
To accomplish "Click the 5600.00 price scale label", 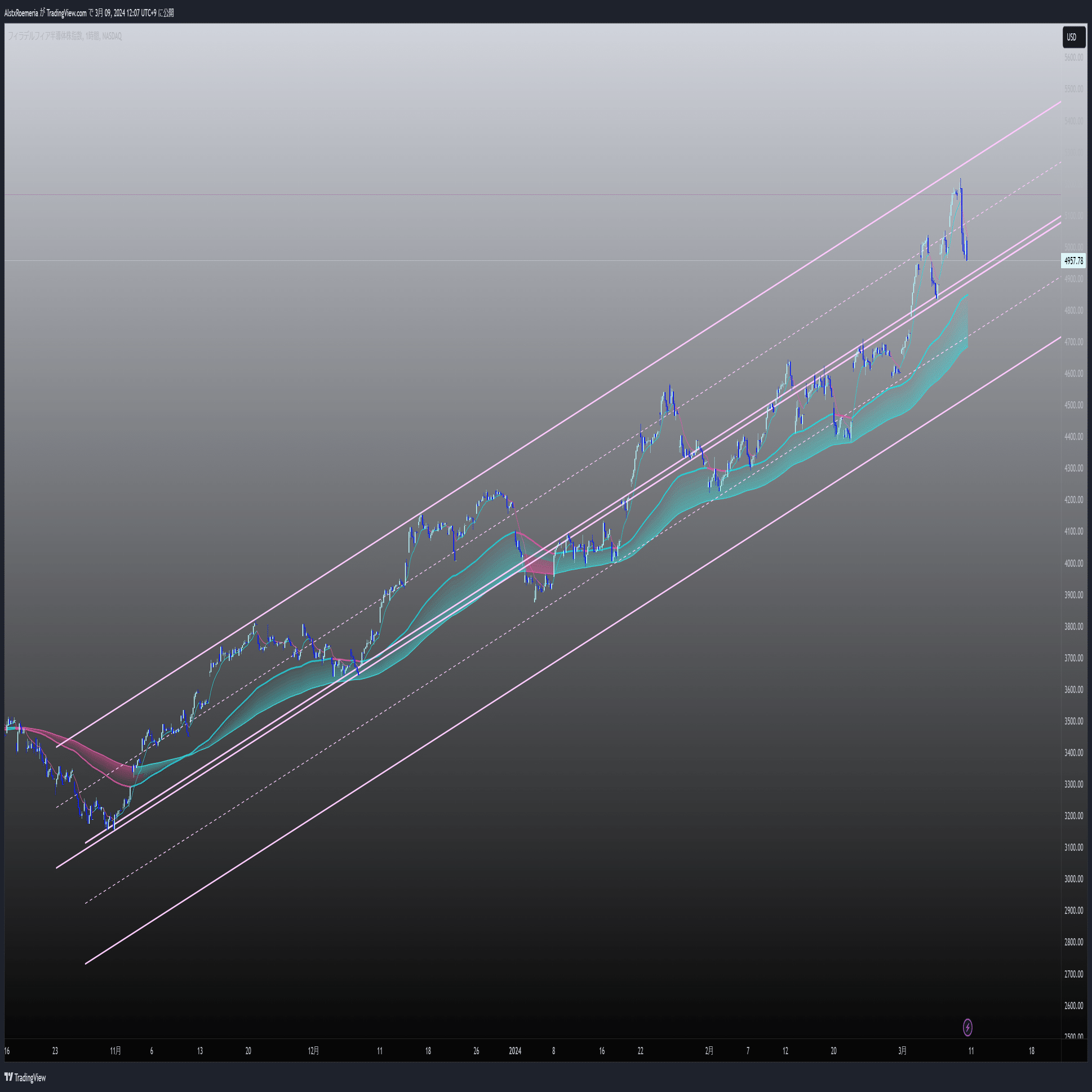I will click(x=1073, y=57).
